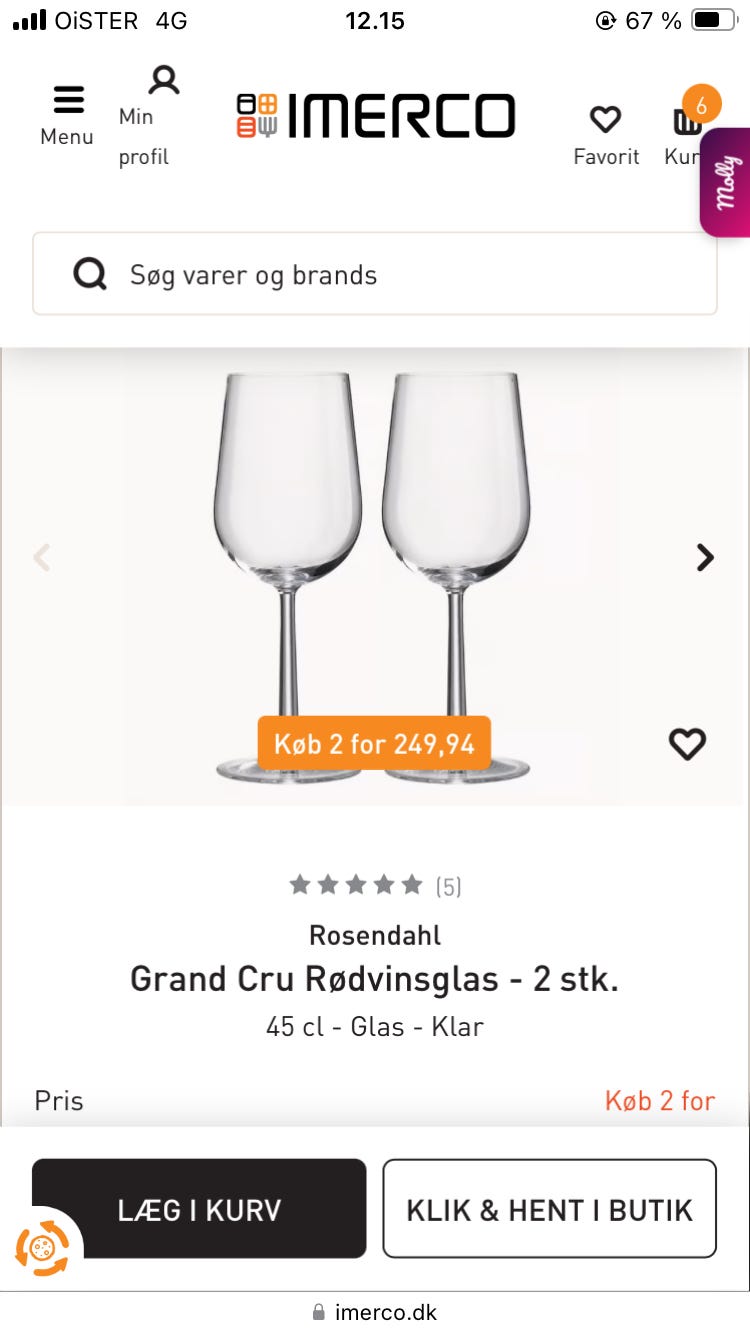
Task: Tap the imerco.dk address bar
Action: 375,1312
